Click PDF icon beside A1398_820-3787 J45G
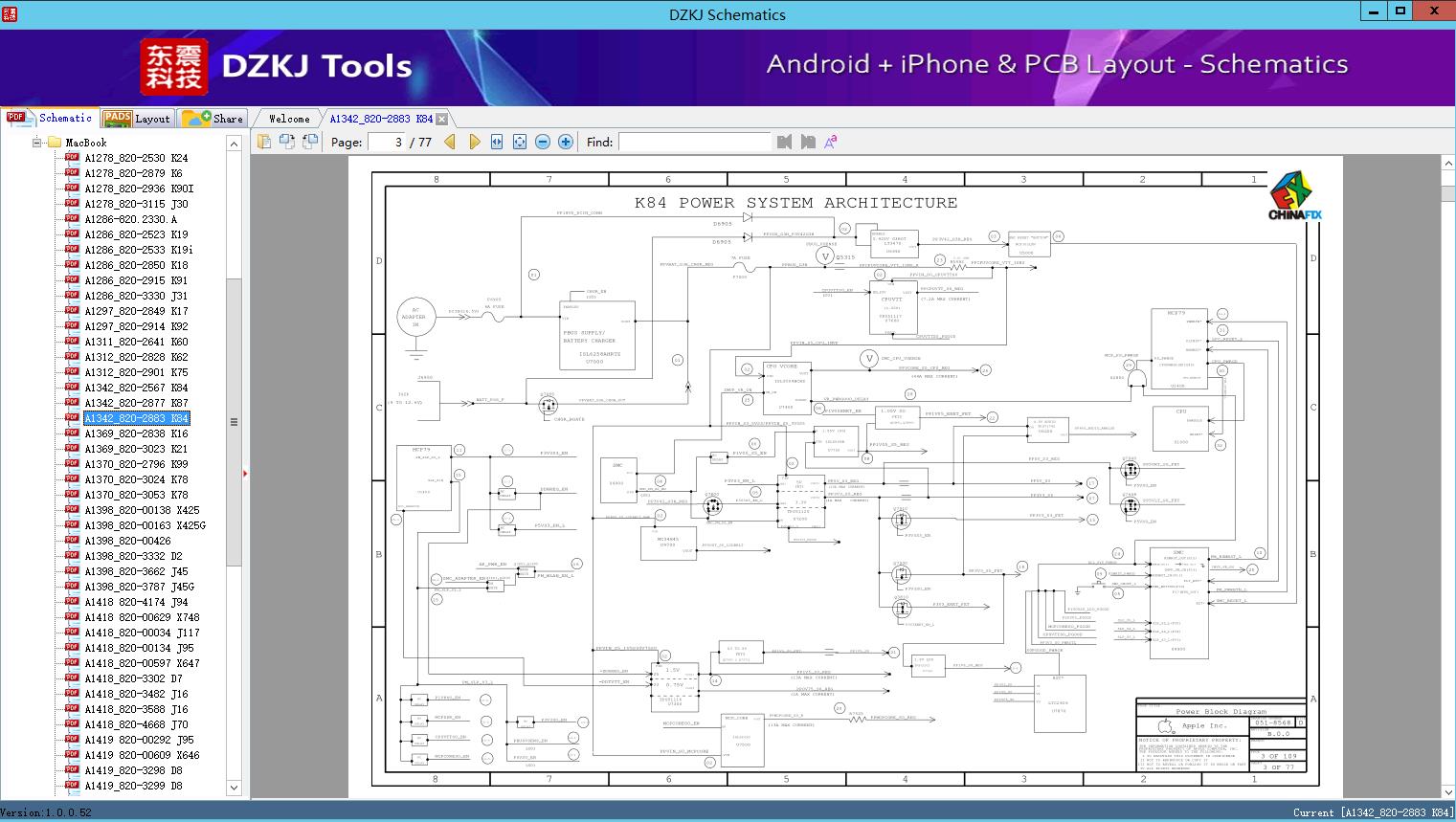1456x822 pixels. 72,586
